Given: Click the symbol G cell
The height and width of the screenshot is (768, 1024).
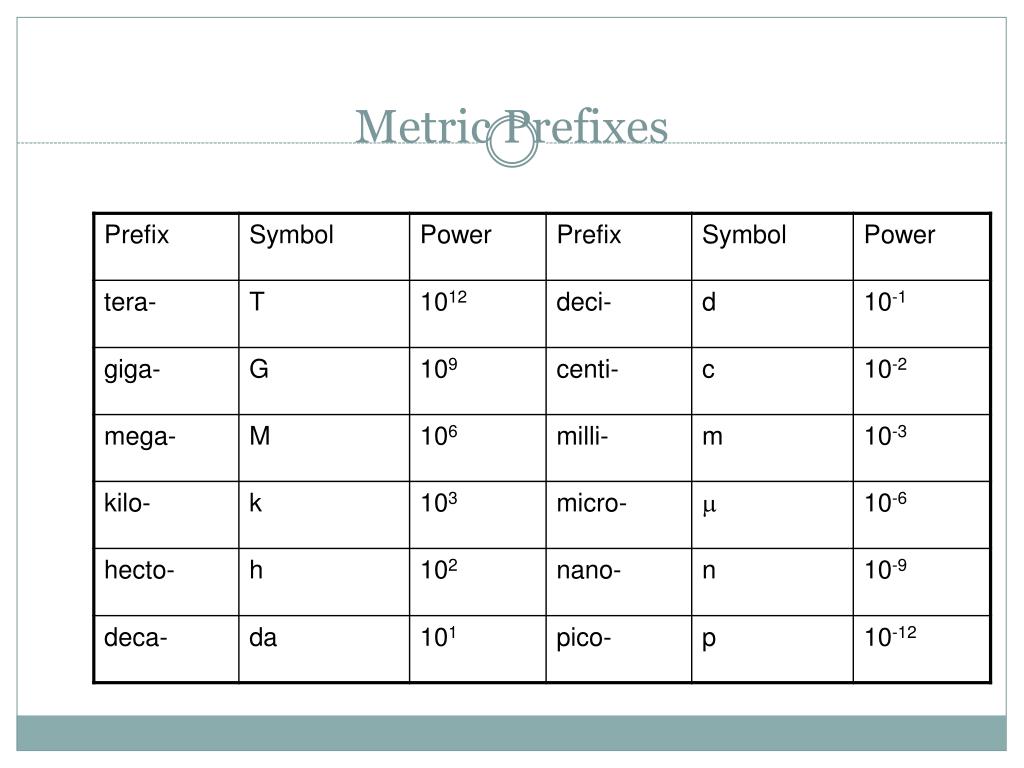Looking at the screenshot, I should (324, 381).
